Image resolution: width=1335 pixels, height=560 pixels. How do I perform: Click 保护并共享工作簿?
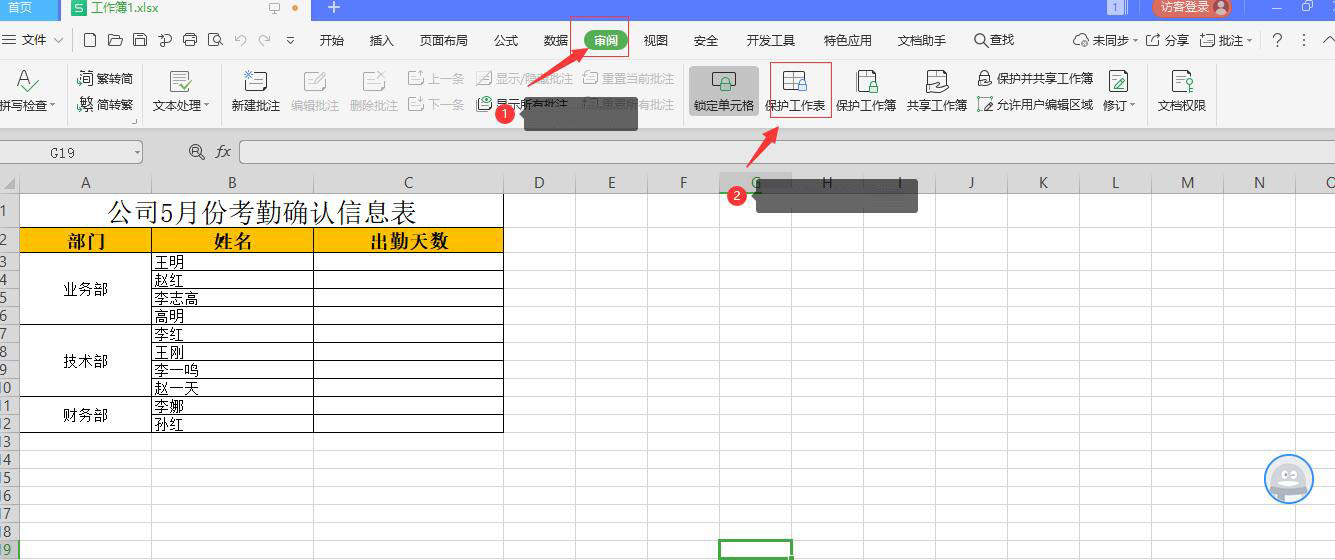tap(1035, 78)
